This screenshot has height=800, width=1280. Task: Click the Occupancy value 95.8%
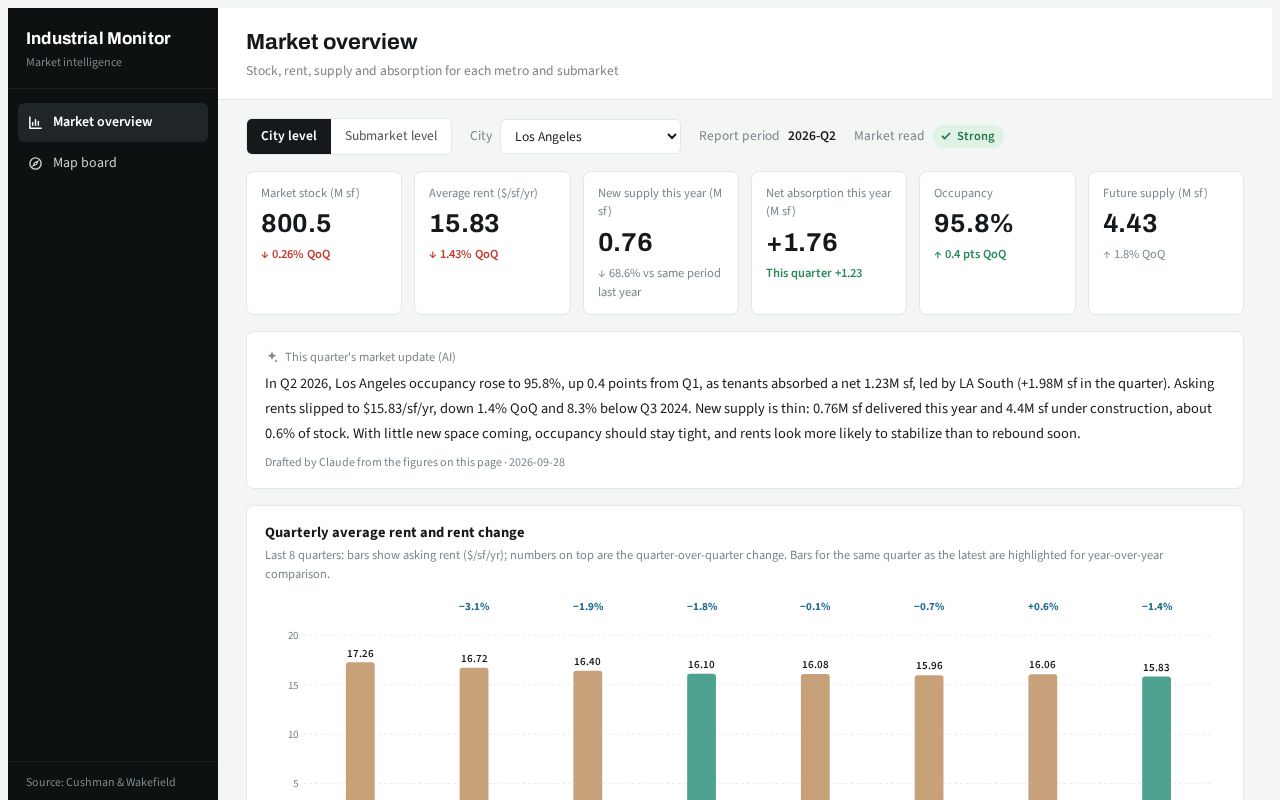click(974, 223)
